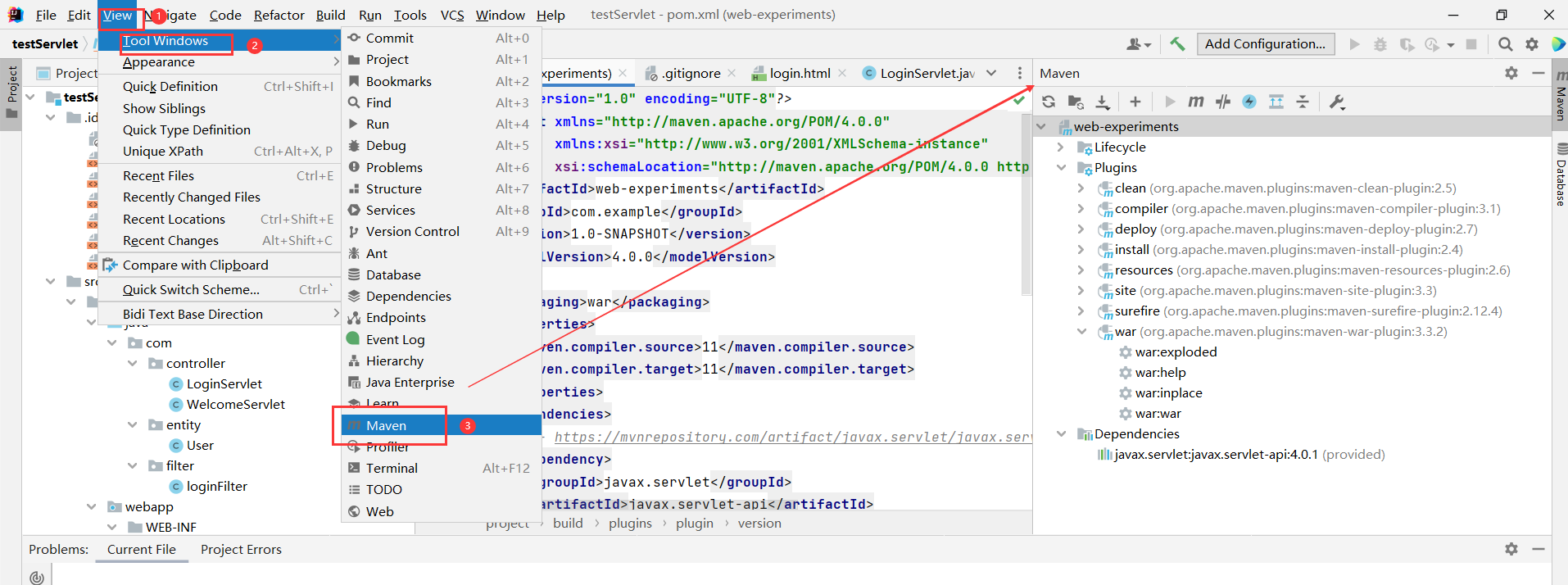
Task: Select war:inplace goal in Maven tree
Action: (1168, 392)
